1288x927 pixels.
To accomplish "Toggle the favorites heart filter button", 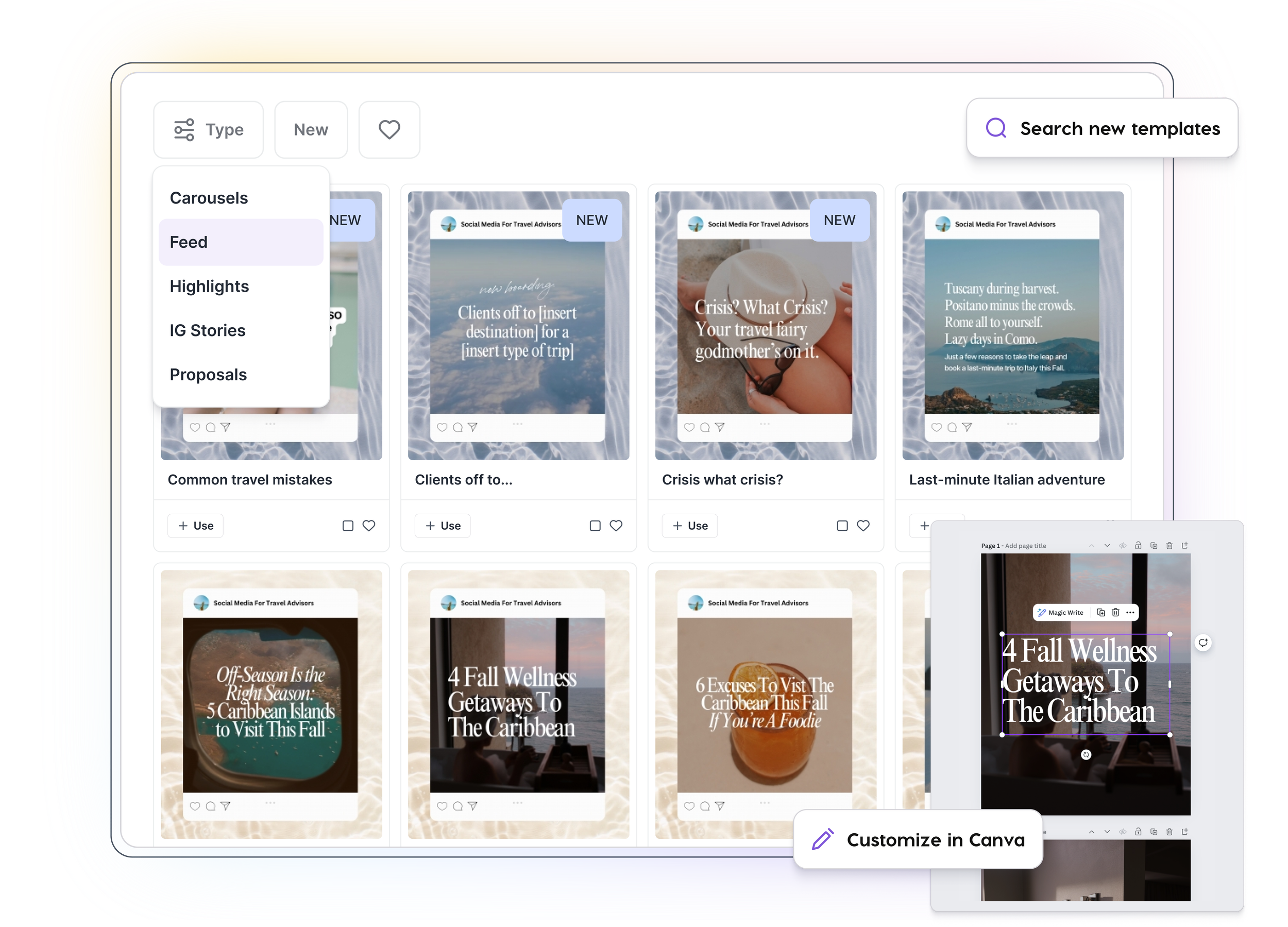I will 389,129.
